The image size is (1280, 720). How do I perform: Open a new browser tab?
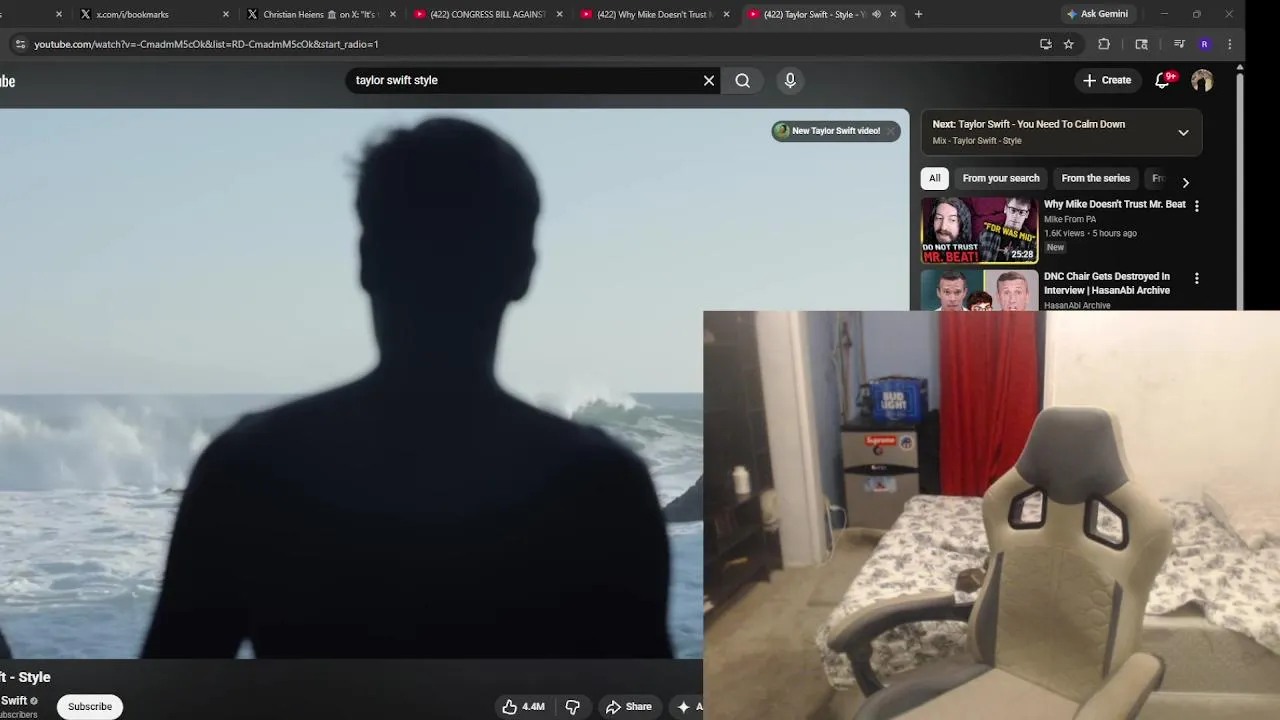pyautogui.click(x=918, y=14)
